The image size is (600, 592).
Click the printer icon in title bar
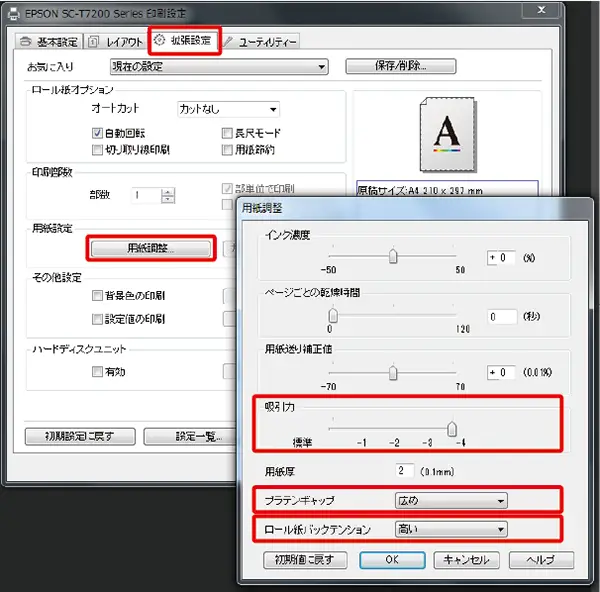[14, 14]
